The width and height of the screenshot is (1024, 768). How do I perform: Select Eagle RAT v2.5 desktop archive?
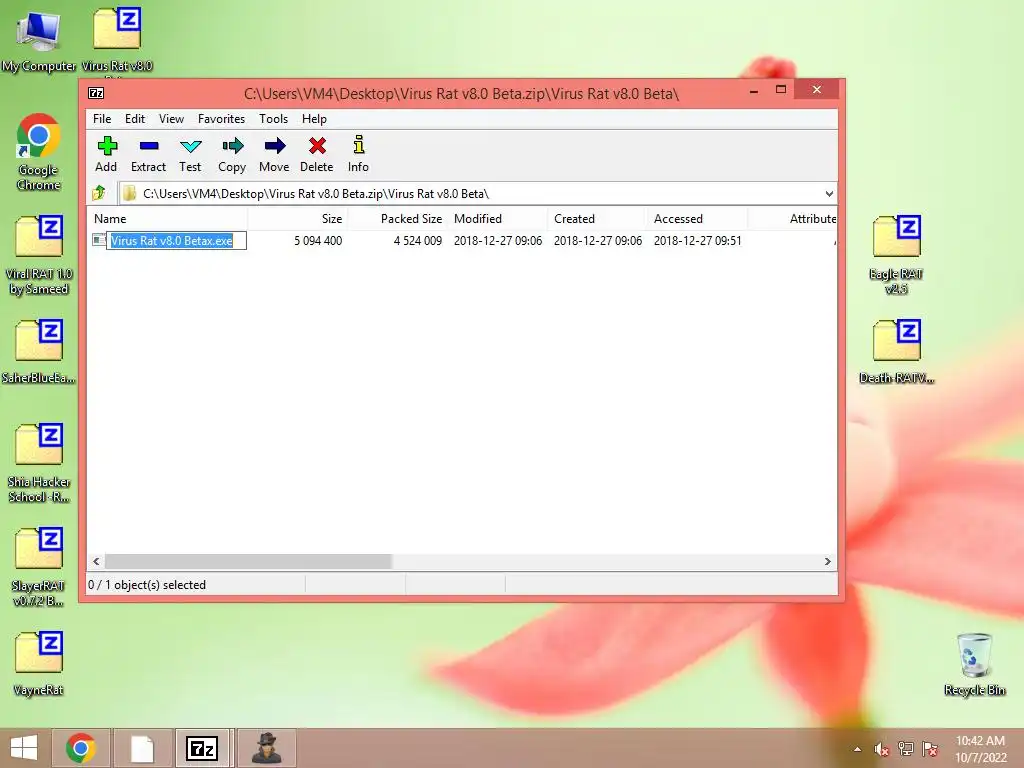tap(897, 255)
